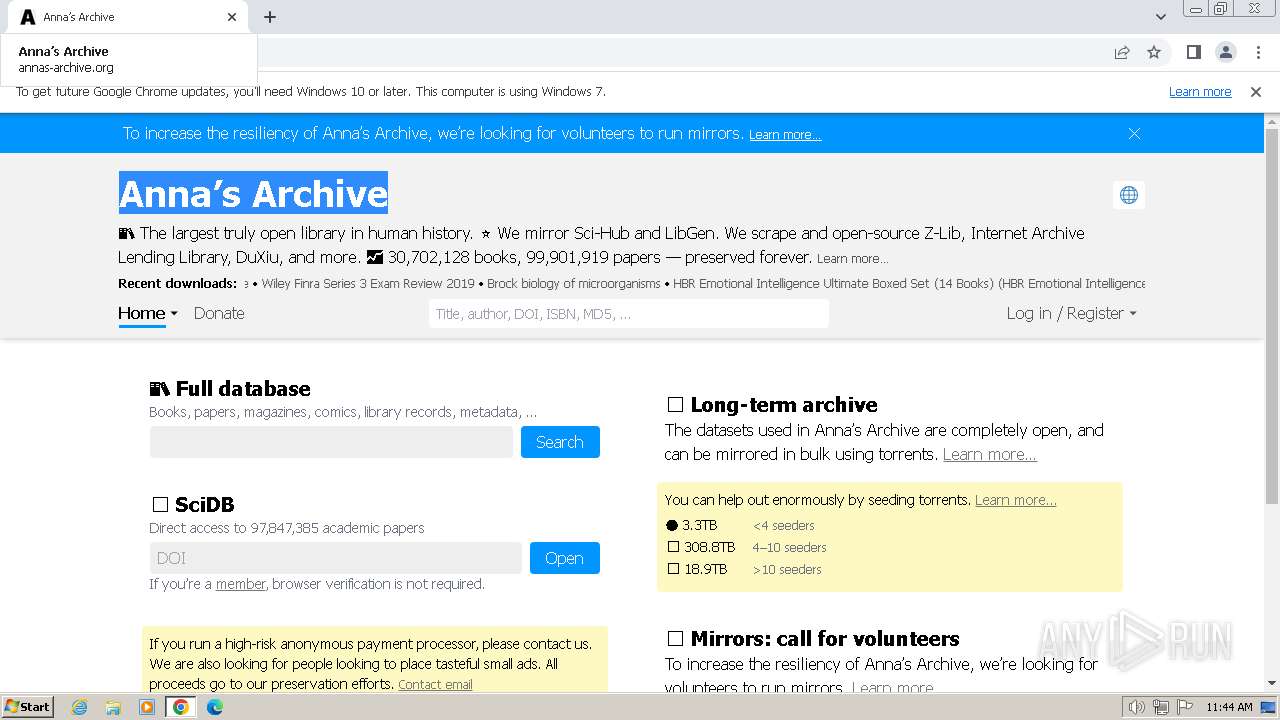Open Chrome profile avatar icon
The width and height of the screenshot is (1280, 720).
click(1225, 52)
